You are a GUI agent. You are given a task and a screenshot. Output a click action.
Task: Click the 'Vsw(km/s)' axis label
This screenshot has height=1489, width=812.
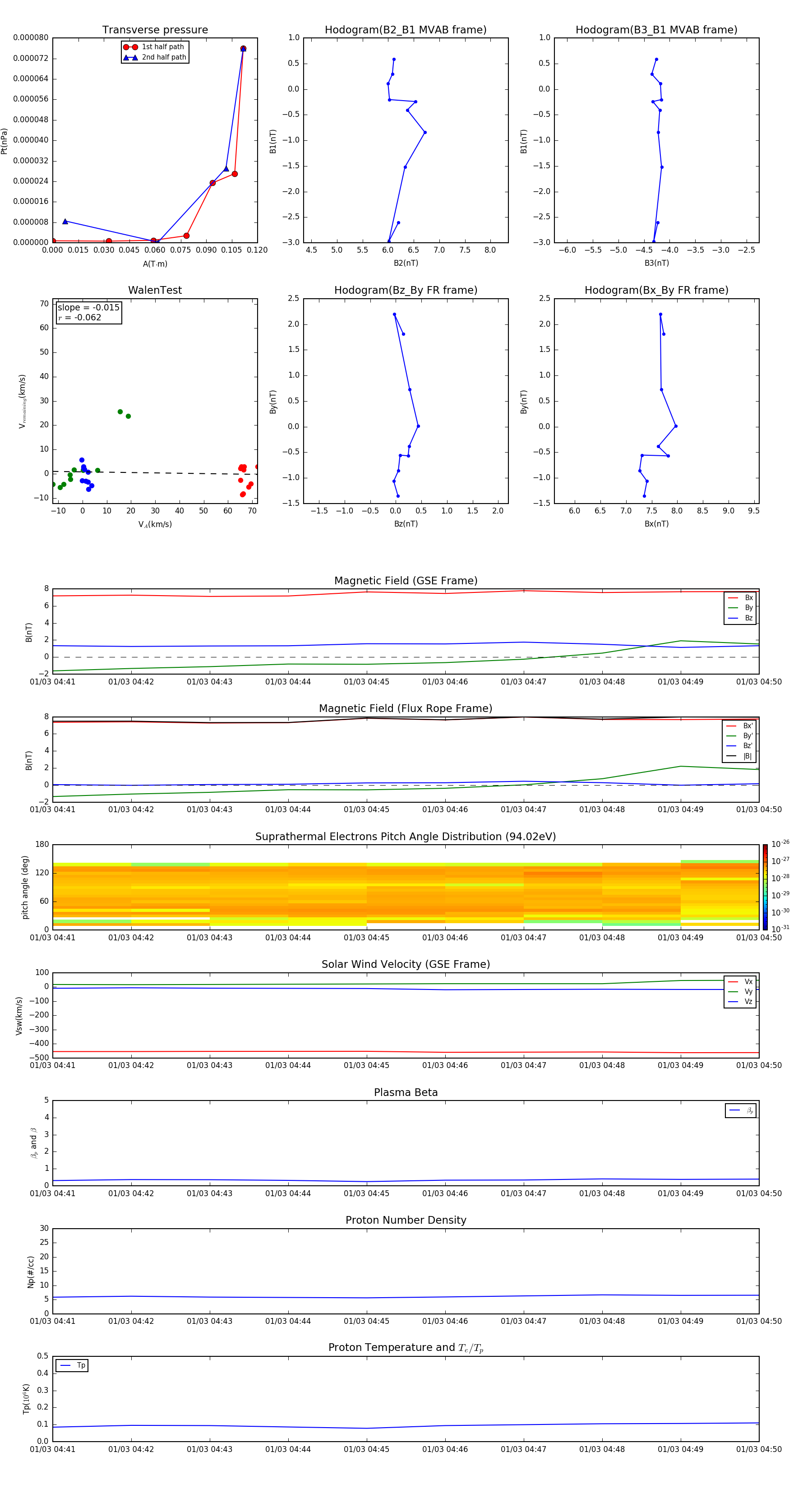pyautogui.click(x=19, y=1016)
